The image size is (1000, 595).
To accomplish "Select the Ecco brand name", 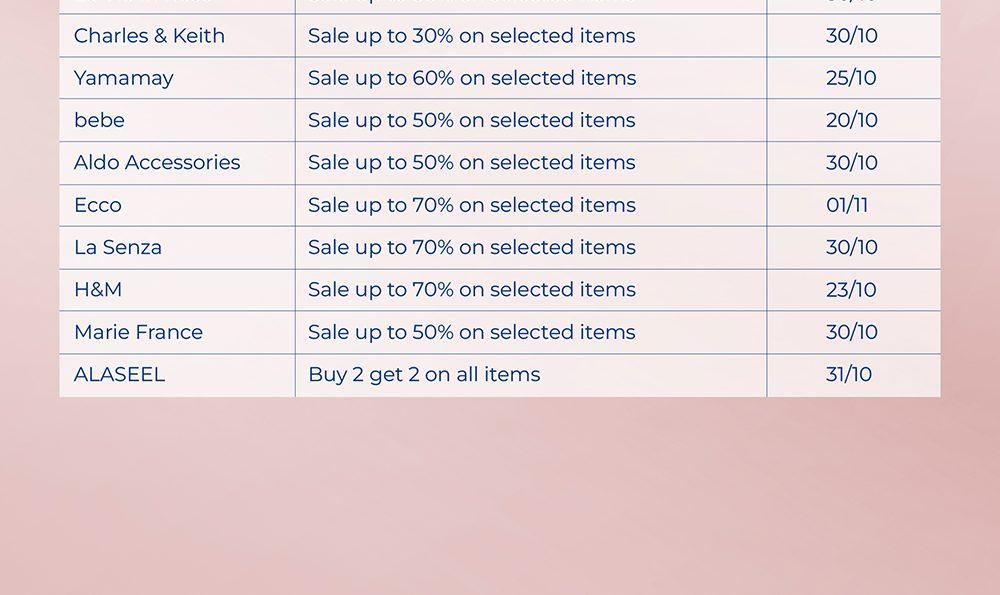I will 97,205.
